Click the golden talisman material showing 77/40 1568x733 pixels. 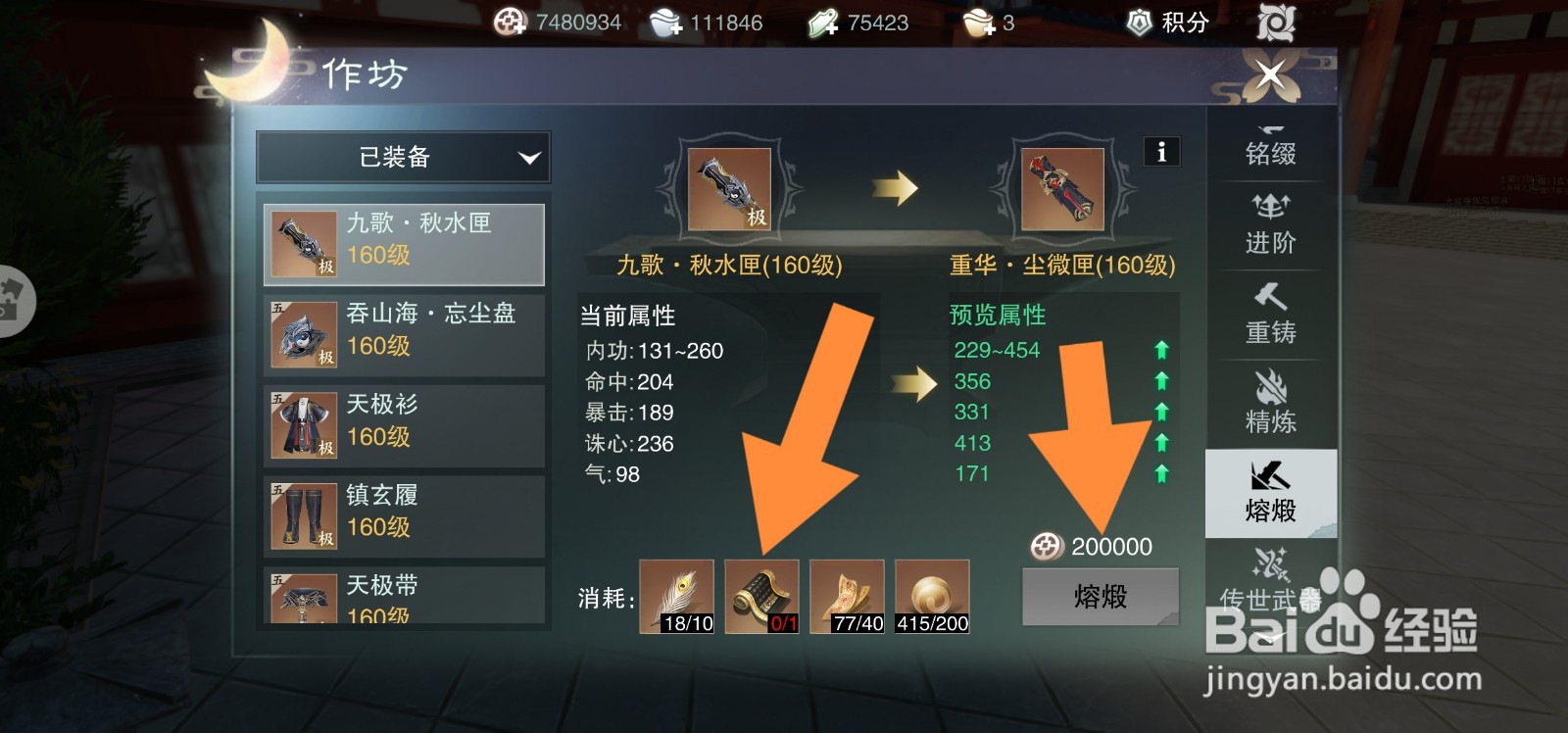[847, 597]
